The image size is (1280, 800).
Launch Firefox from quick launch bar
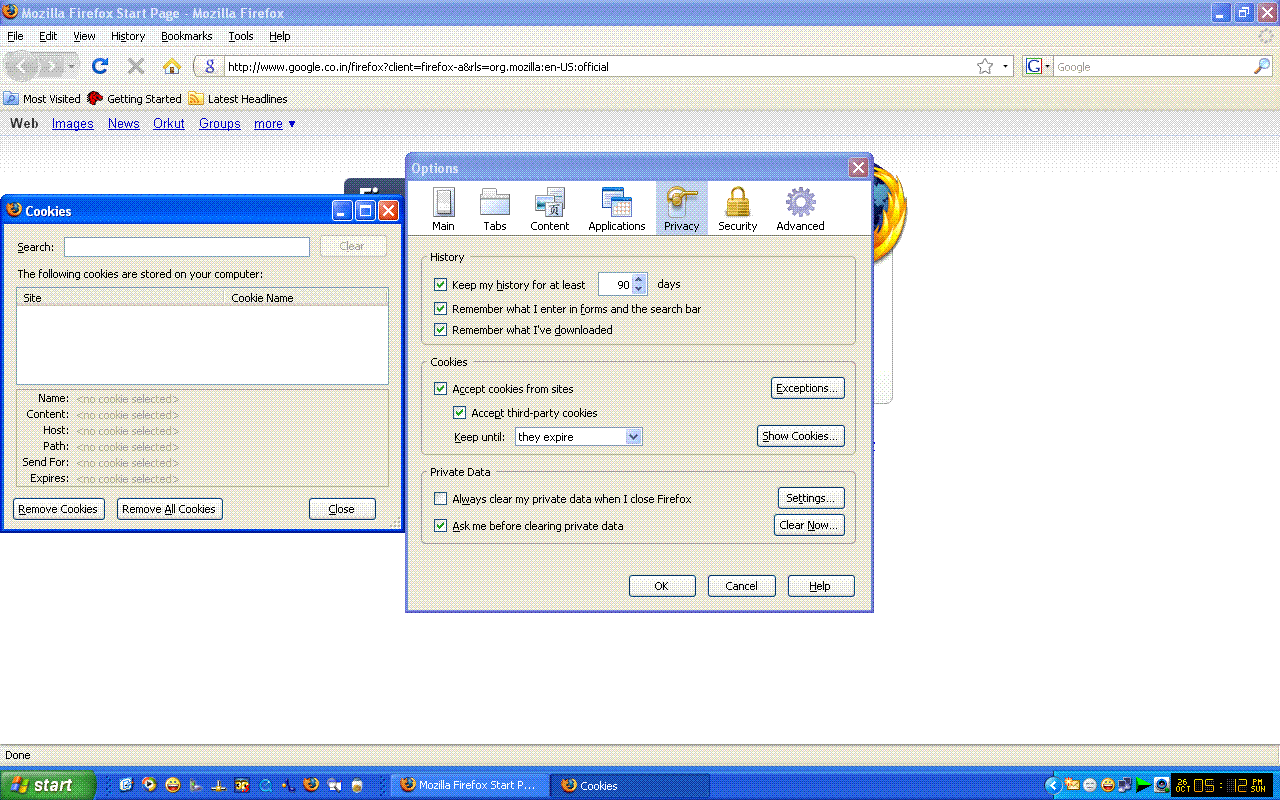coord(311,785)
